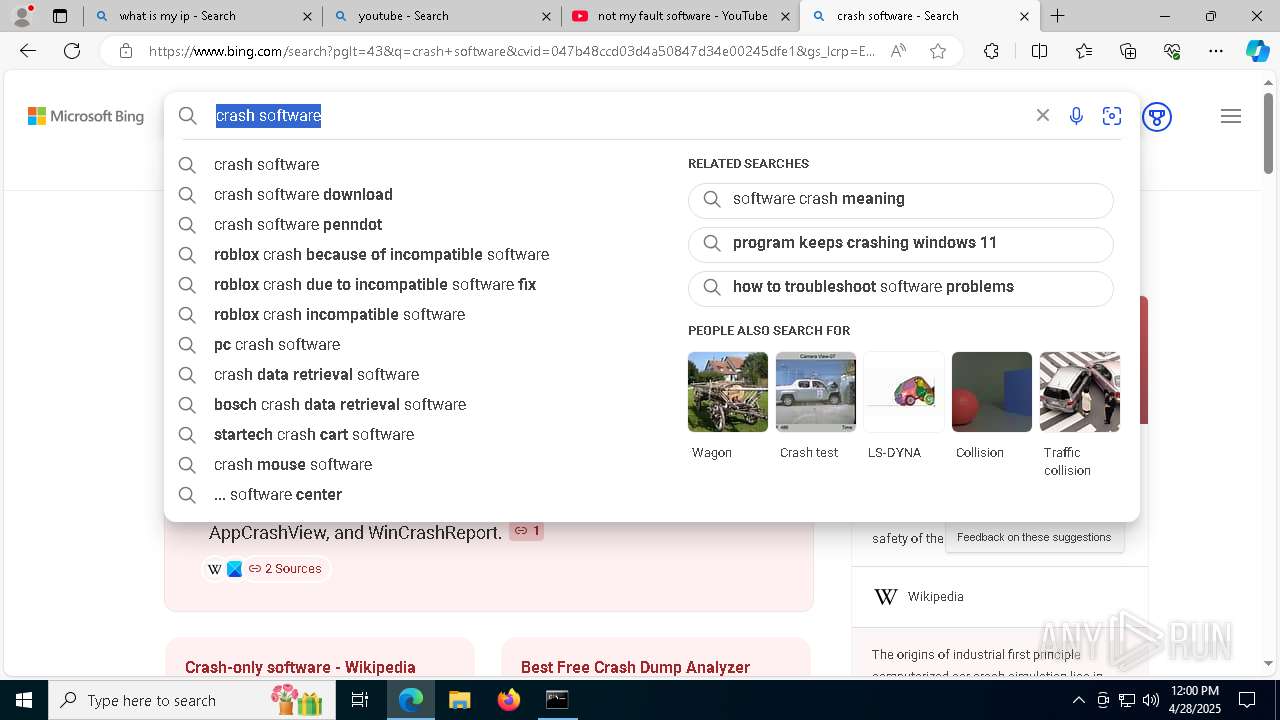This screenshot has width=1280, height=720.
Task: Open the terminal window in taskbar
Action: tap(557, 700)
